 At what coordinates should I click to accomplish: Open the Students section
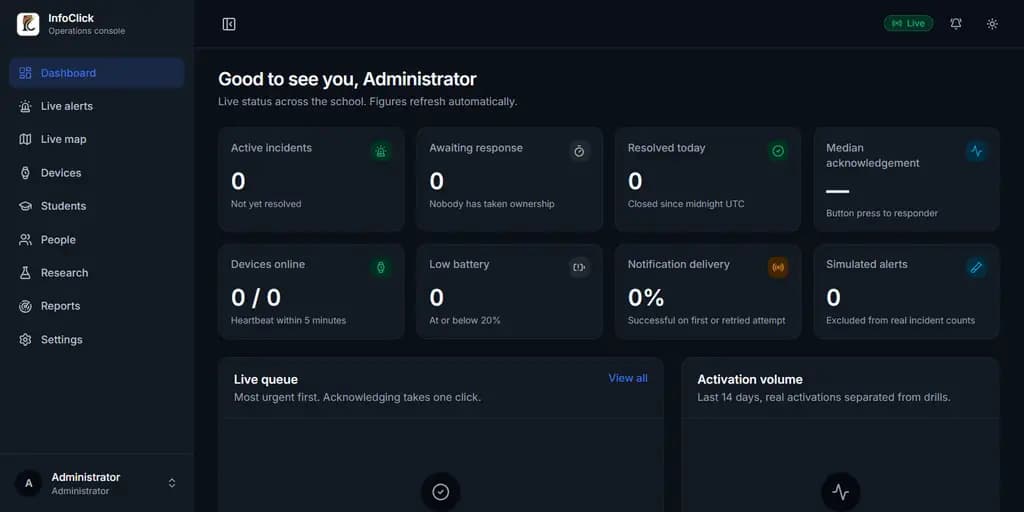click(x=97, y=206)
